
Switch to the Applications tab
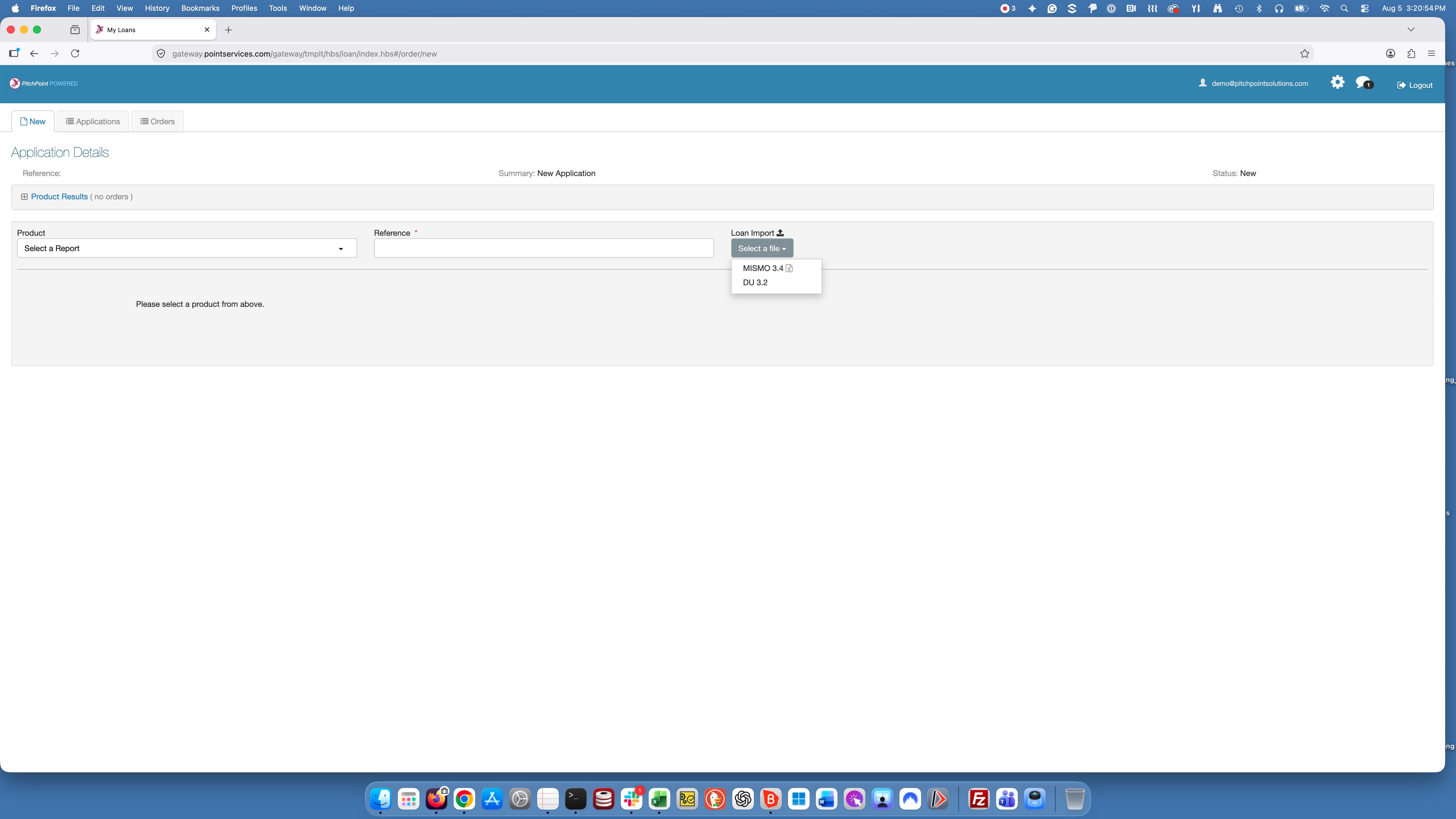pos(93,121)
